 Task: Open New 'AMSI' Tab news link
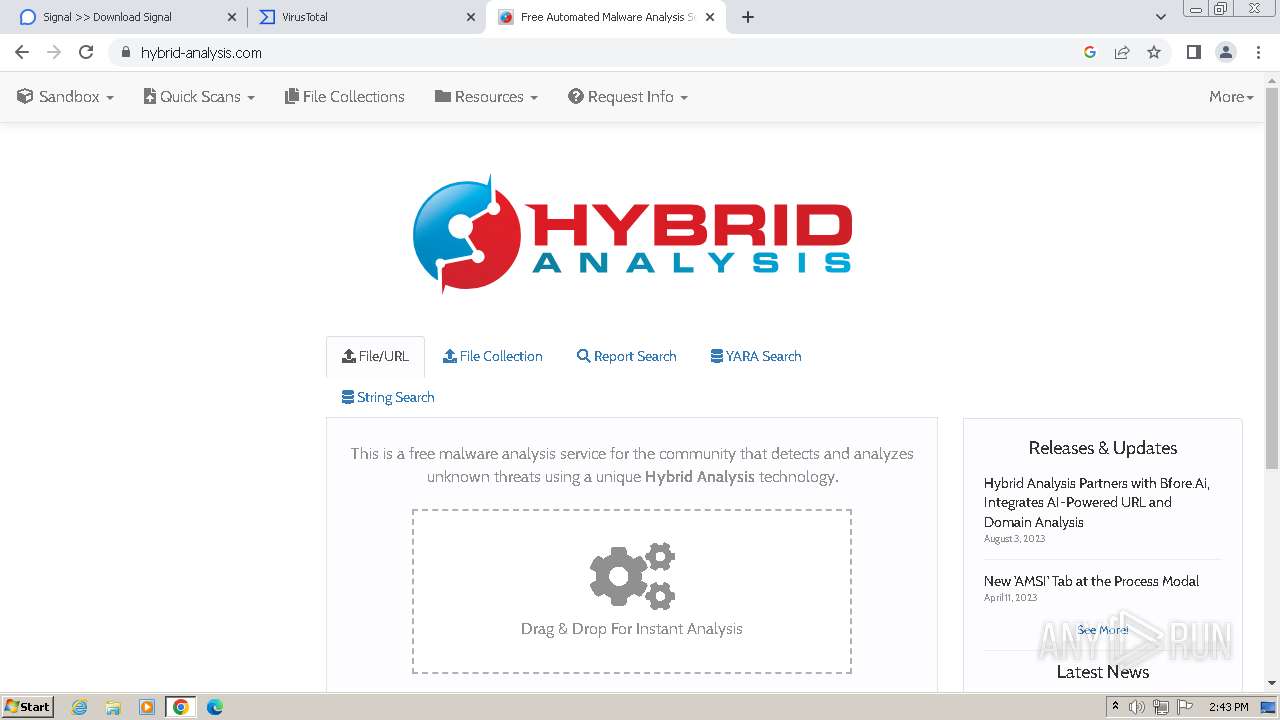(x=1091, y=581)
